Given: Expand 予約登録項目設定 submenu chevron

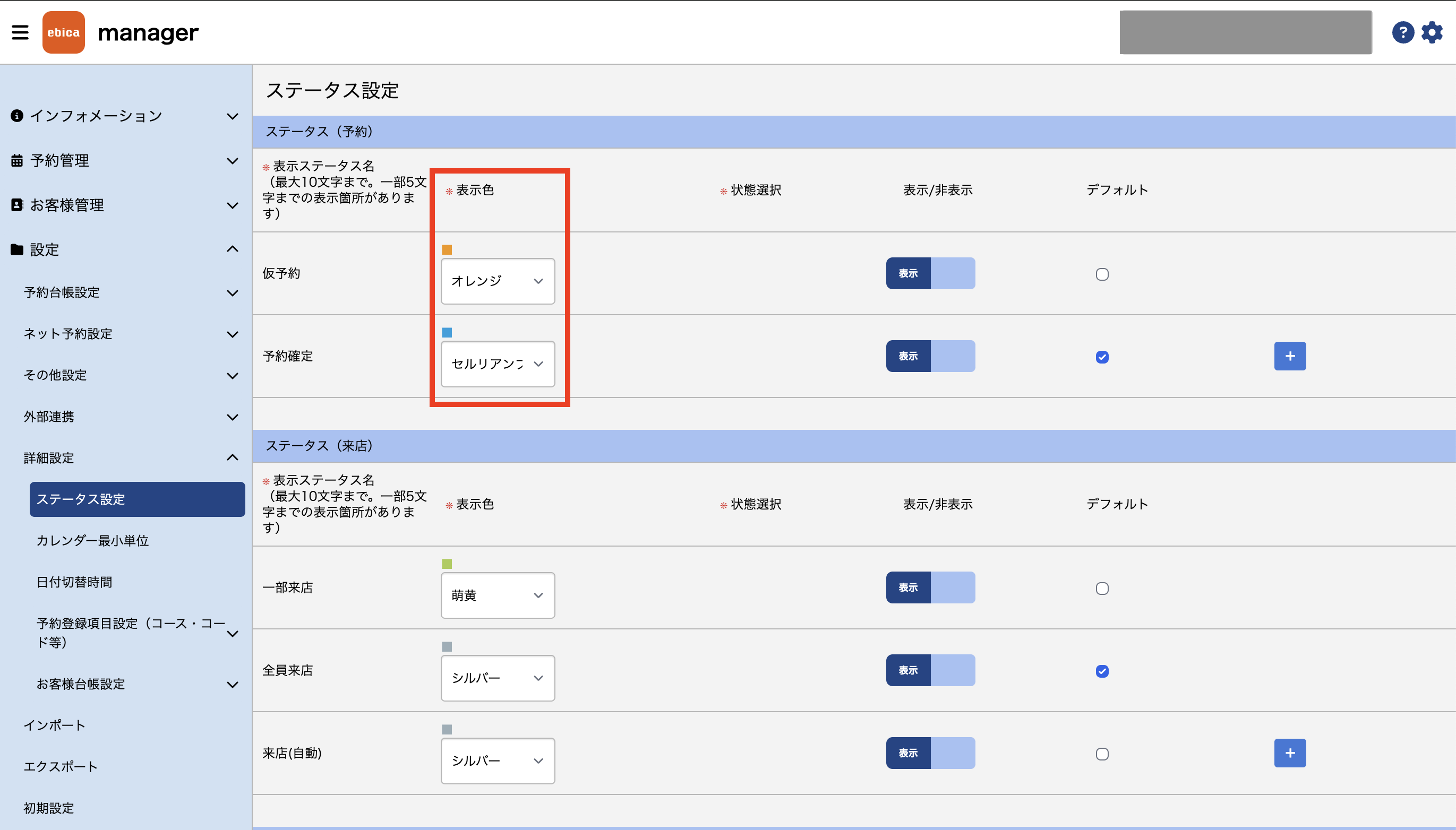Looking at the screenshot, I should (x=232, y=633).
